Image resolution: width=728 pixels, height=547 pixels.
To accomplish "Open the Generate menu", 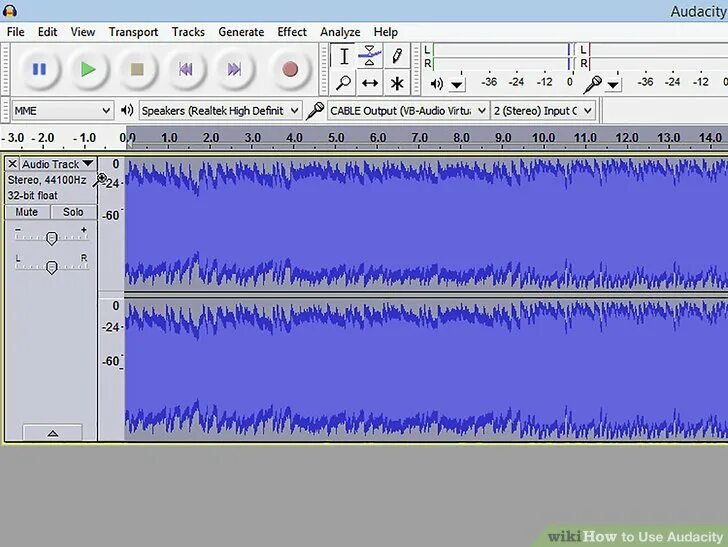I will click(x=241, y=32).
